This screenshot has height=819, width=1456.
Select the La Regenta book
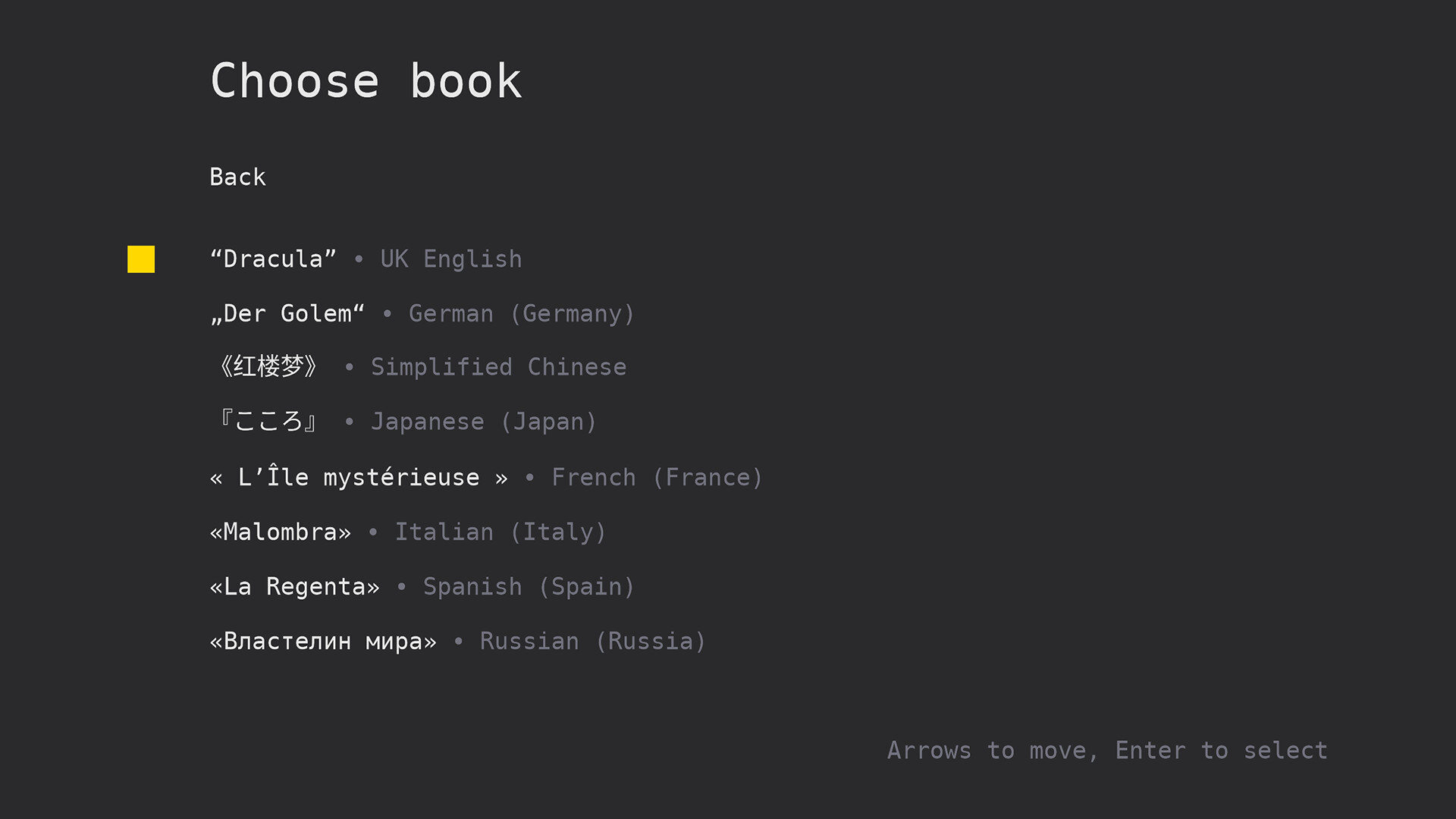point(294,587)
